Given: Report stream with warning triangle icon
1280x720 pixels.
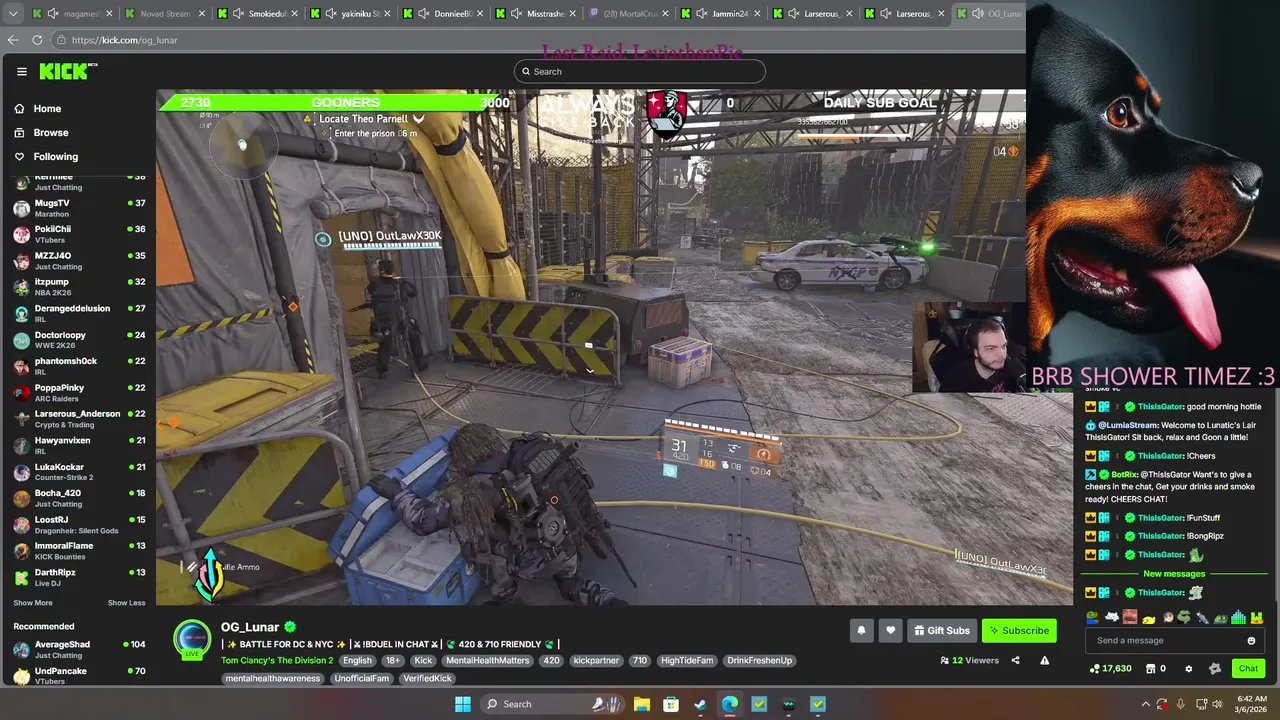Looking at the screenshot, I should 1044,660.
